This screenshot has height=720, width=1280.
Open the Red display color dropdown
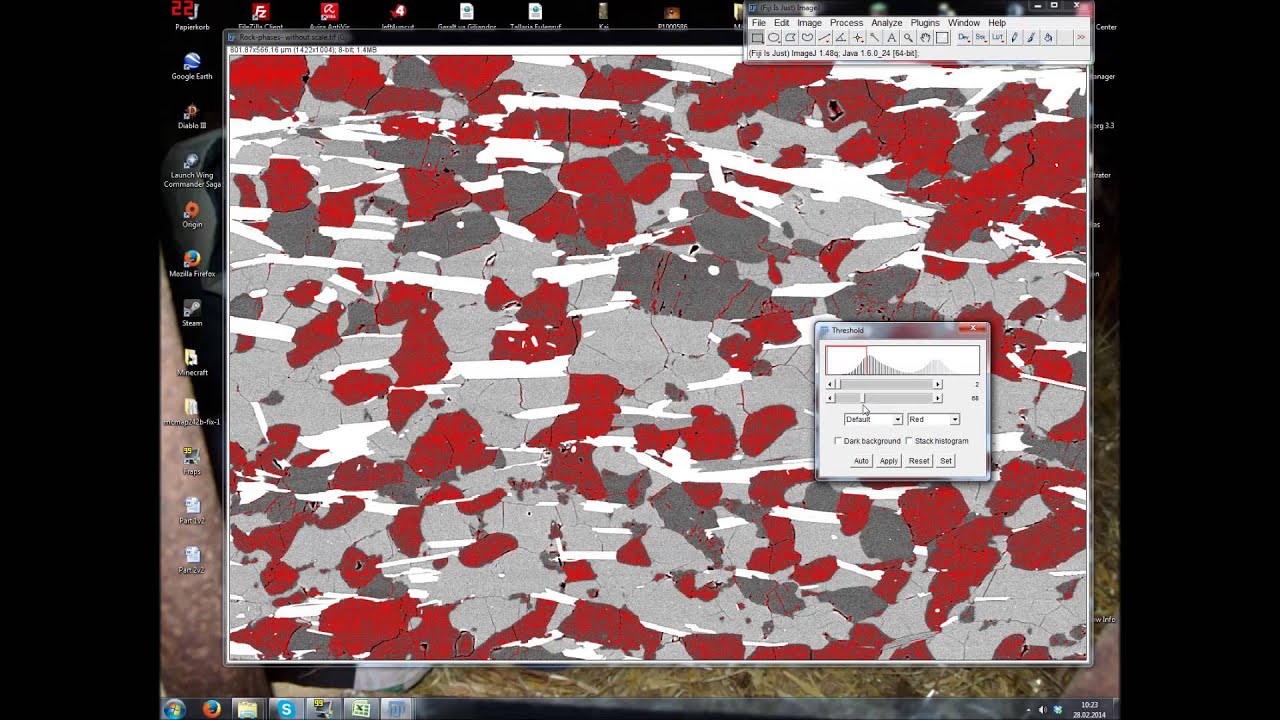point(933,419)
